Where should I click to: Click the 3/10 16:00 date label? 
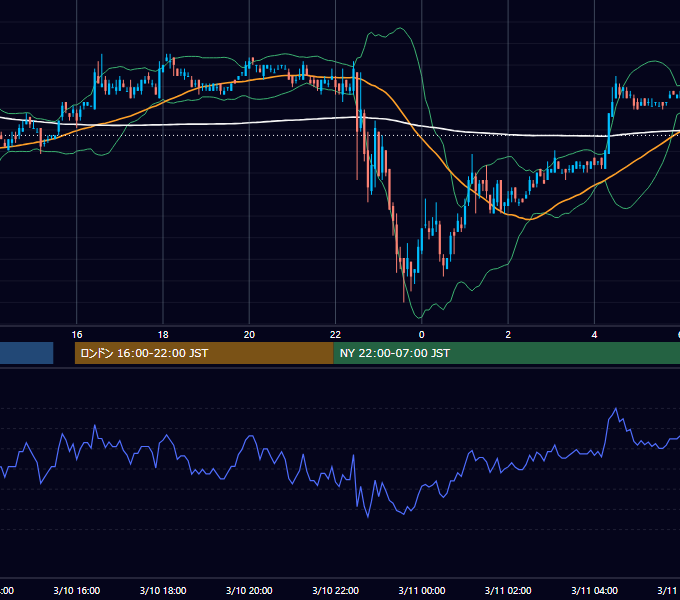[x=77, y=590]
